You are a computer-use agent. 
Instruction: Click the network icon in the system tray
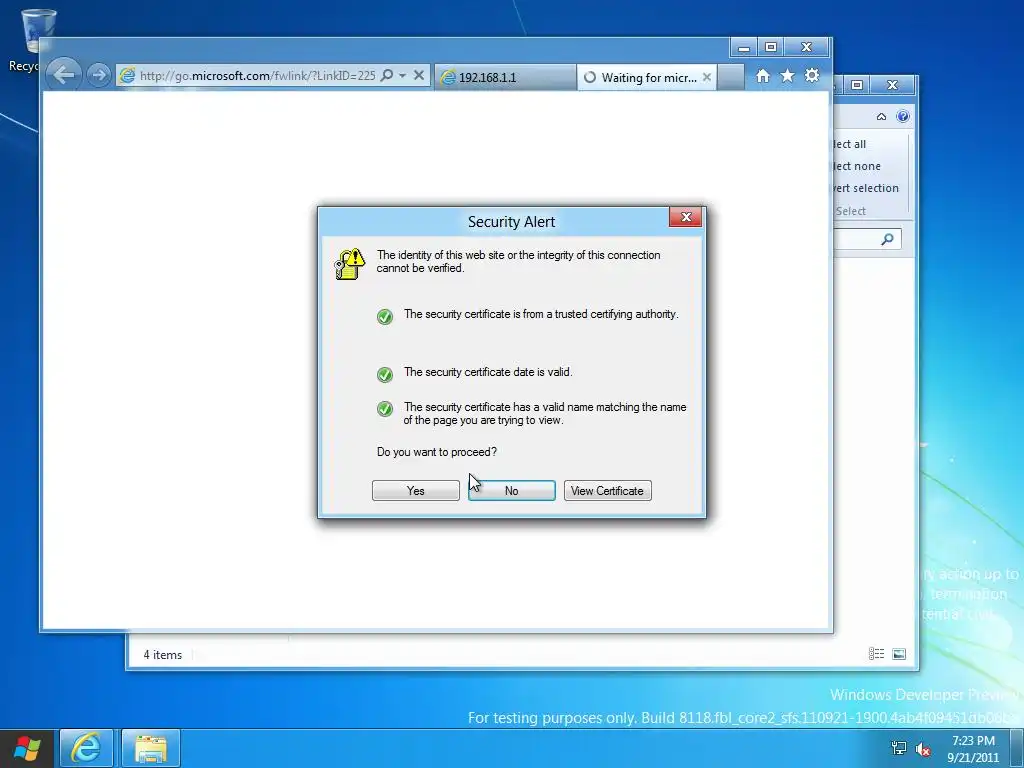pyautogui.click(x=899, y=748)
